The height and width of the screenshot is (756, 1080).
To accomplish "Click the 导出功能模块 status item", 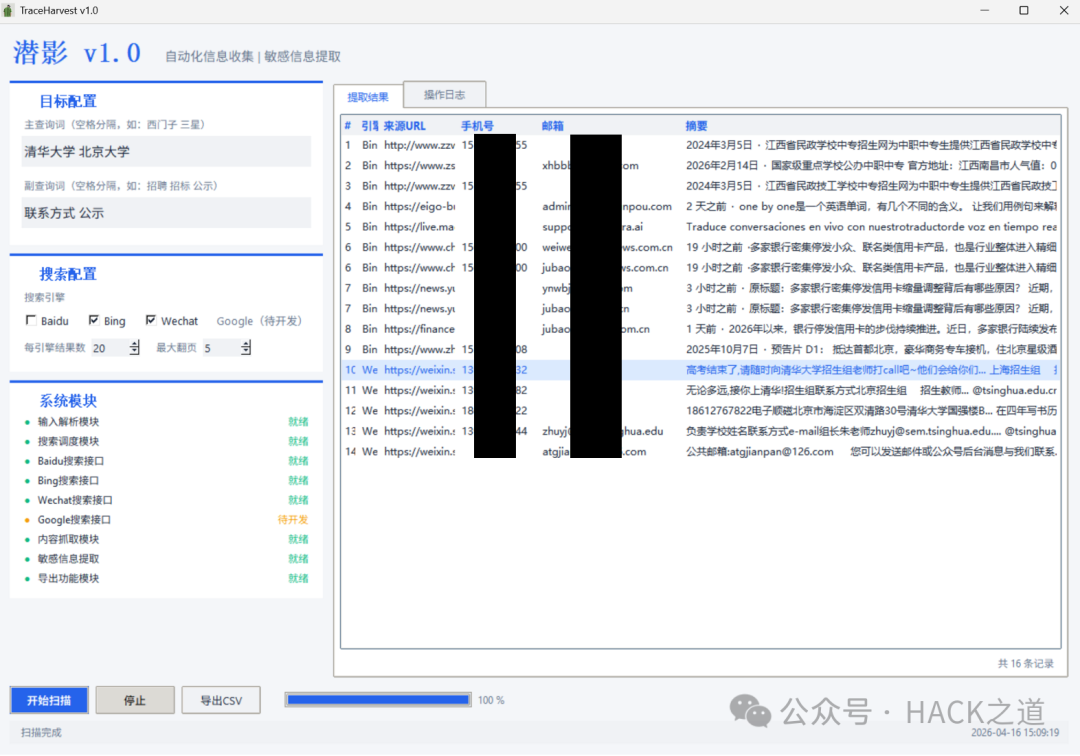I will (68, 578).
